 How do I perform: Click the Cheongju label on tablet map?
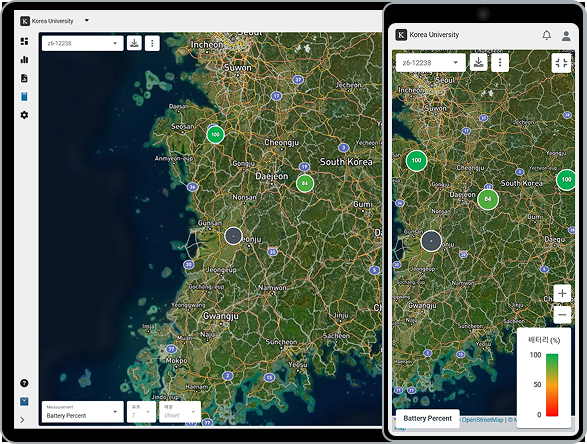(282, 142)
